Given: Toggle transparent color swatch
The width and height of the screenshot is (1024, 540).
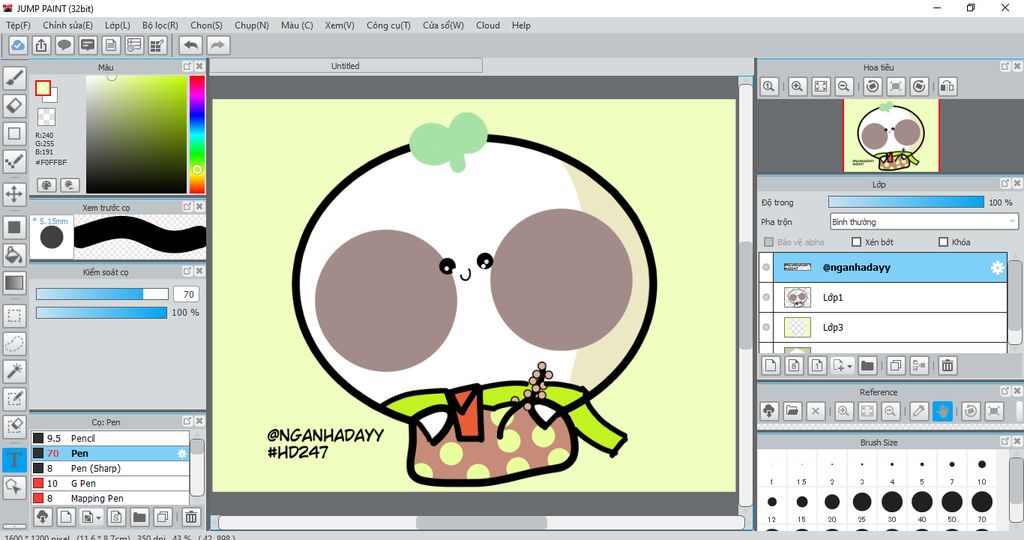Looking at the screenshot, I should tap(46, 117).
